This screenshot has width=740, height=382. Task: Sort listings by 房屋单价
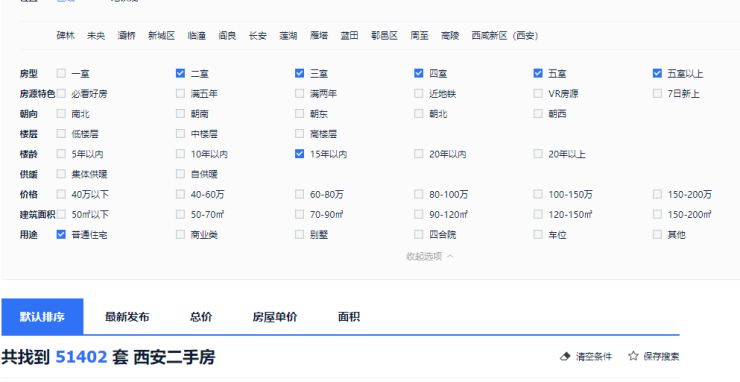[x=275, y=317]
